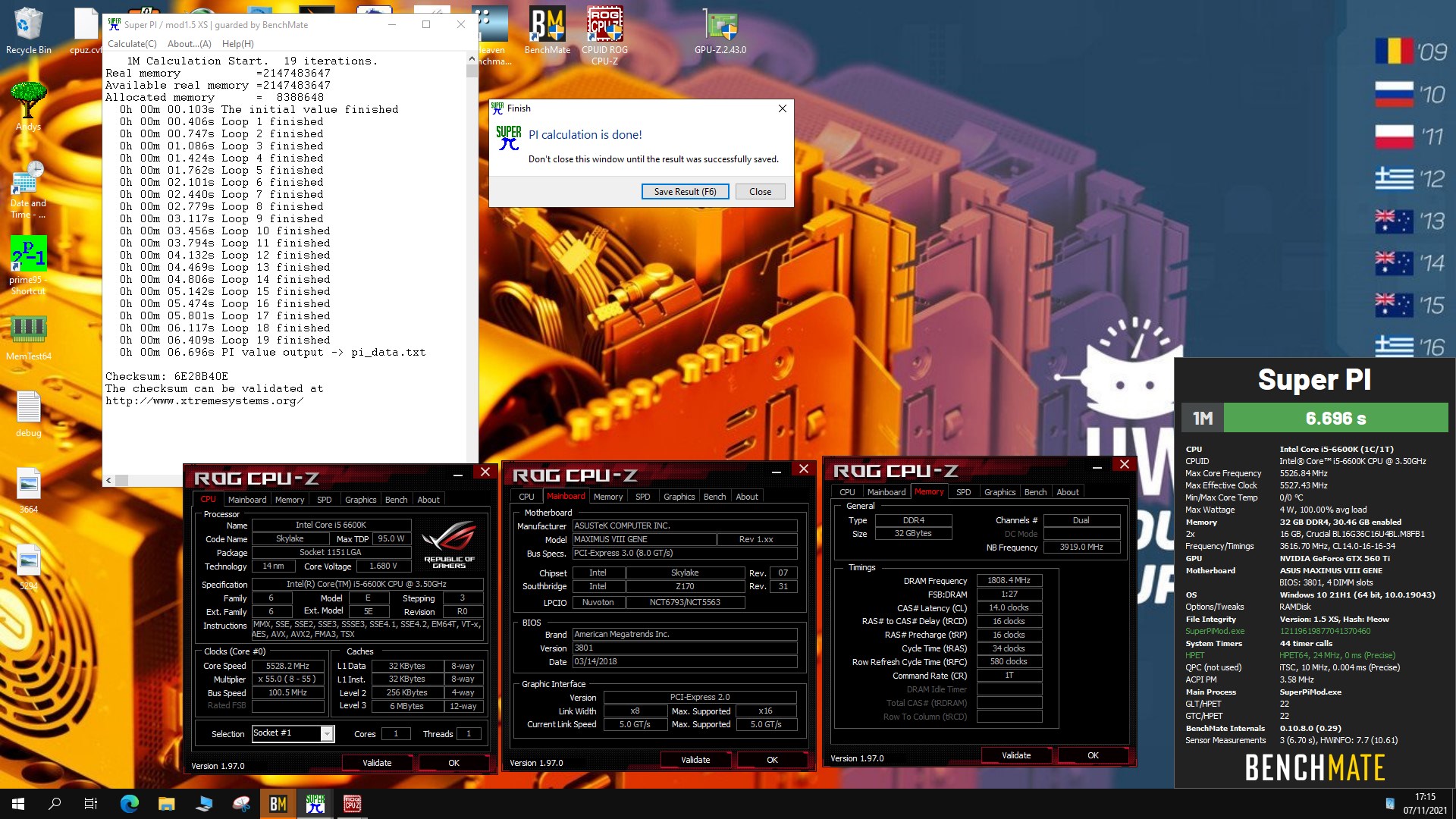Open Bench tab in CPU-tab CPU-Z window

pos(396,500)
